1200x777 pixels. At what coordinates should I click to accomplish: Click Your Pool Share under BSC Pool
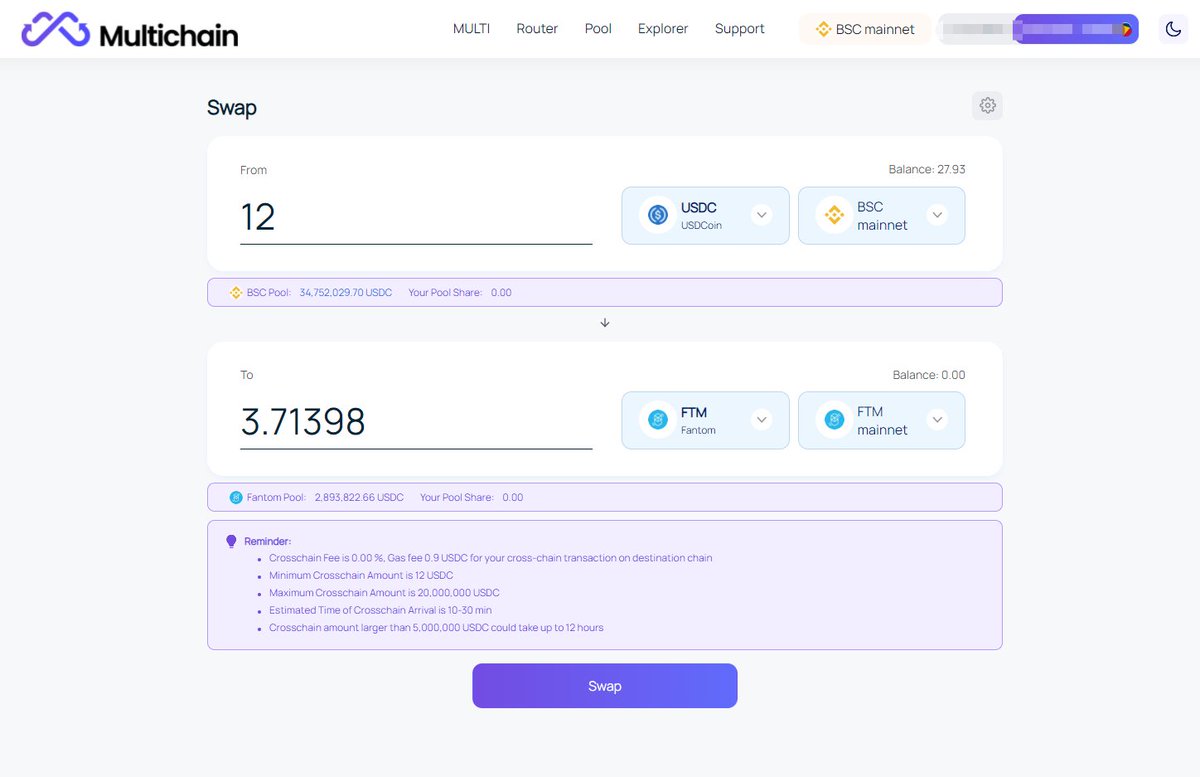[x=460, y=293]
